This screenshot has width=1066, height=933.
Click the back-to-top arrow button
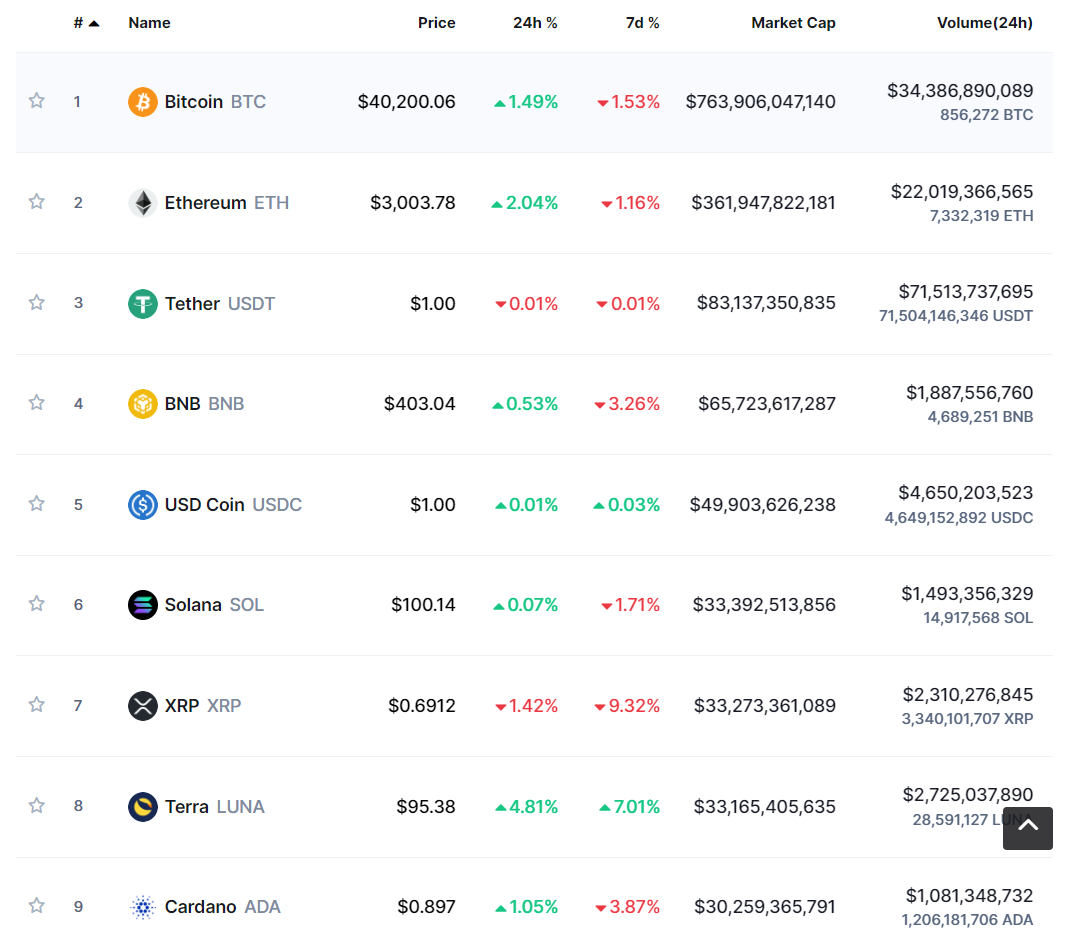click(1027, 828)
